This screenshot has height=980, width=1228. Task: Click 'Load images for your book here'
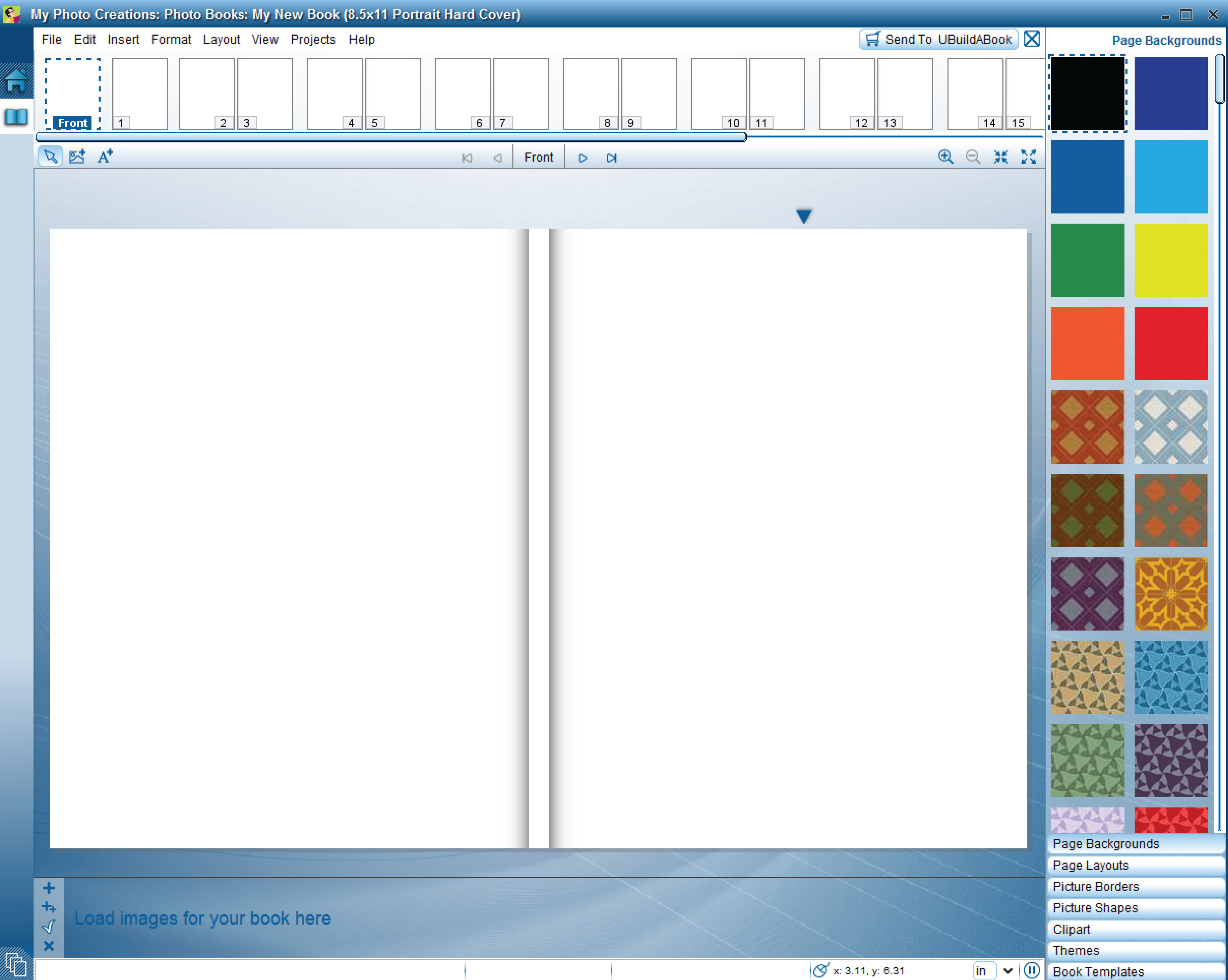point(203,919)
